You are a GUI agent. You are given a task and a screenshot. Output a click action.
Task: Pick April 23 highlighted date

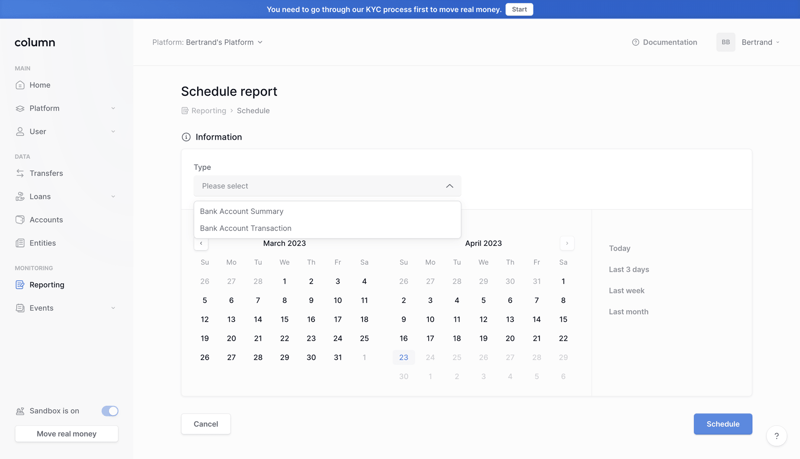tap(404, 358)
